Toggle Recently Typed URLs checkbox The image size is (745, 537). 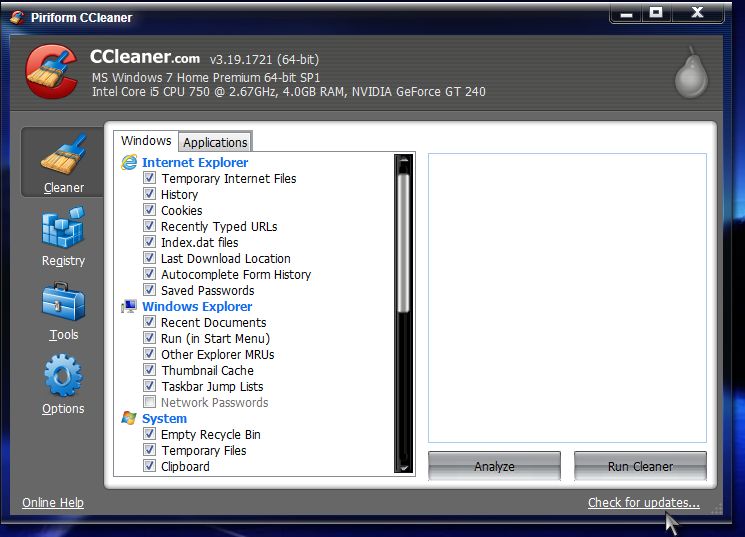click(x=149, y=226)
